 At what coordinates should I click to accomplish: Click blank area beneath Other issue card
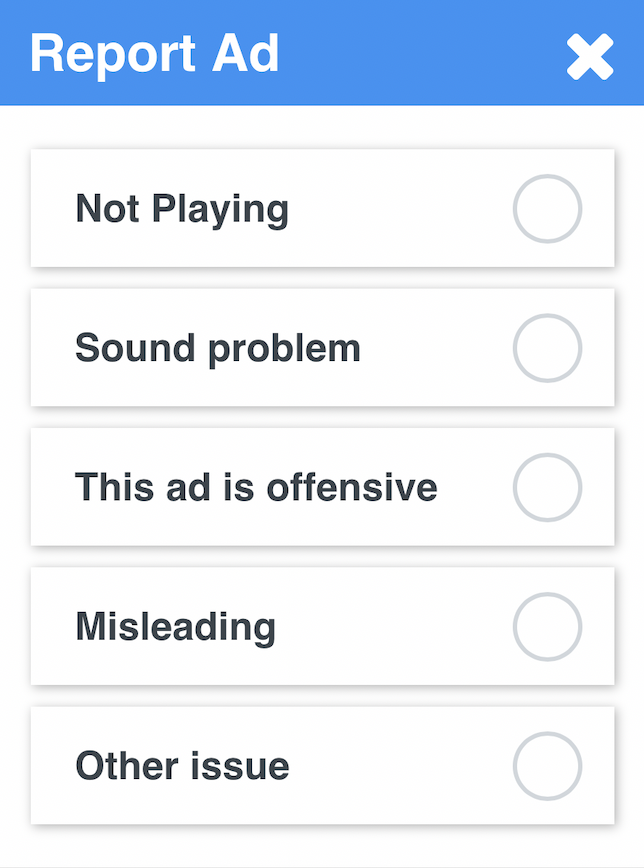click(322, 846)
